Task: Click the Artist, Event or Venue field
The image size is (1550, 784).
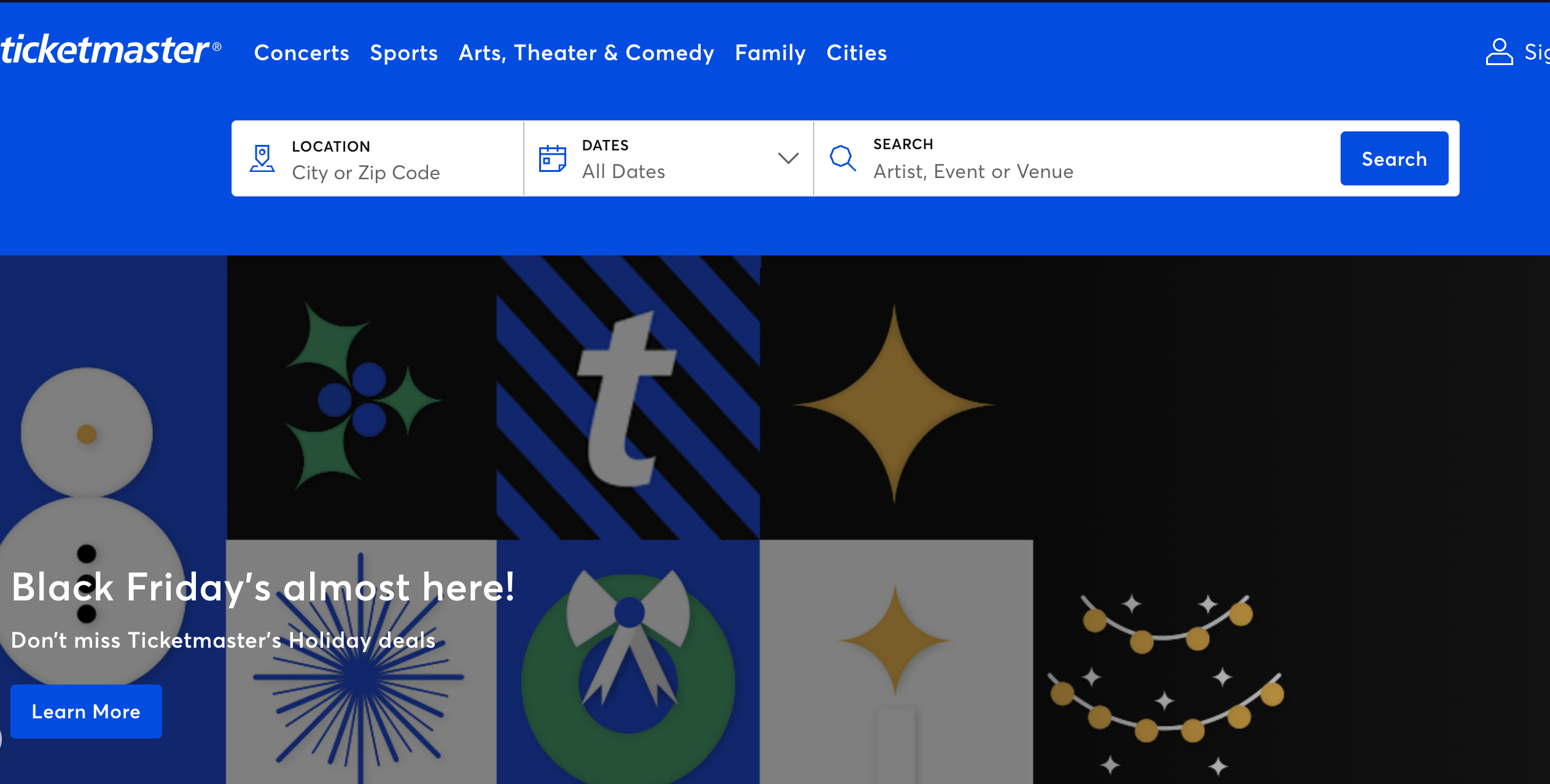Action: coord(973,171)
